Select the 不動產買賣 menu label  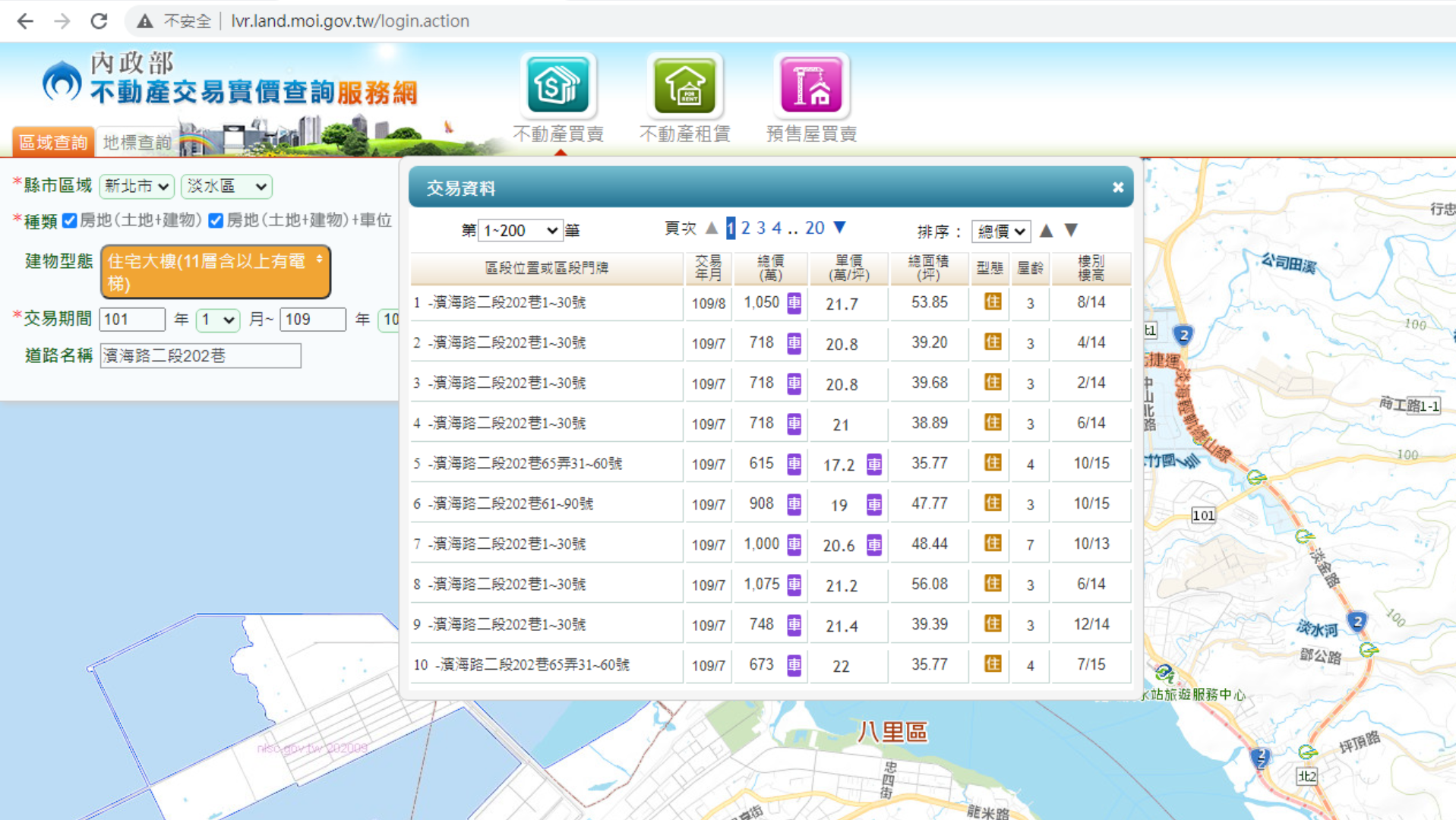coord(558,134)
